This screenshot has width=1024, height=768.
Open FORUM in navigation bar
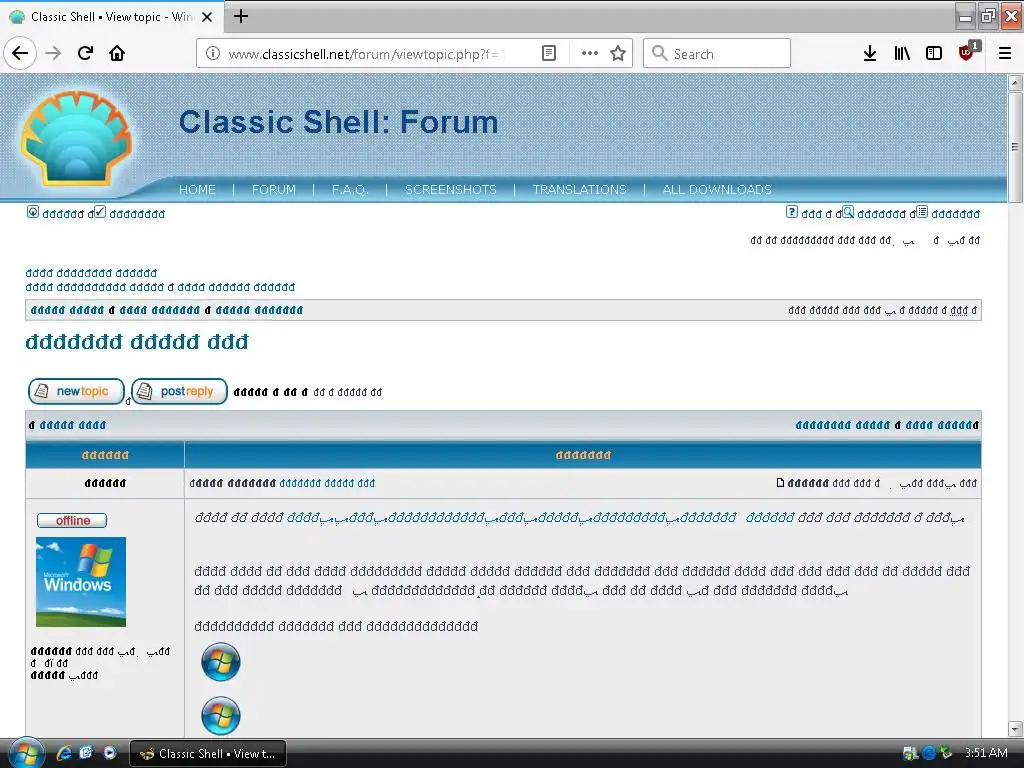[x=274, y=189]
